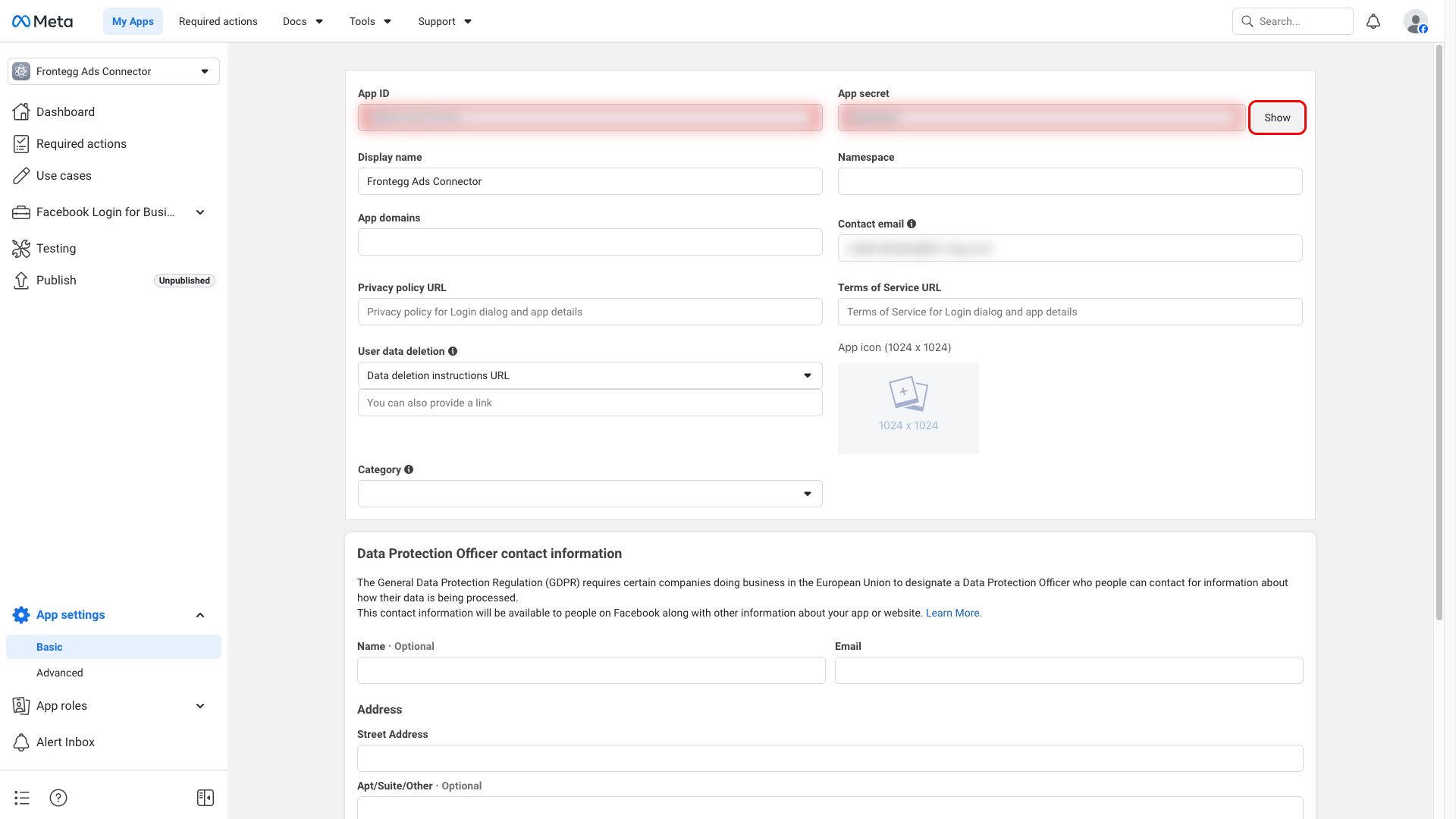Image resolution: width=1456 pixels, height=819 pixels.
Task: Focus the App domains field
Action: [590, 242]
